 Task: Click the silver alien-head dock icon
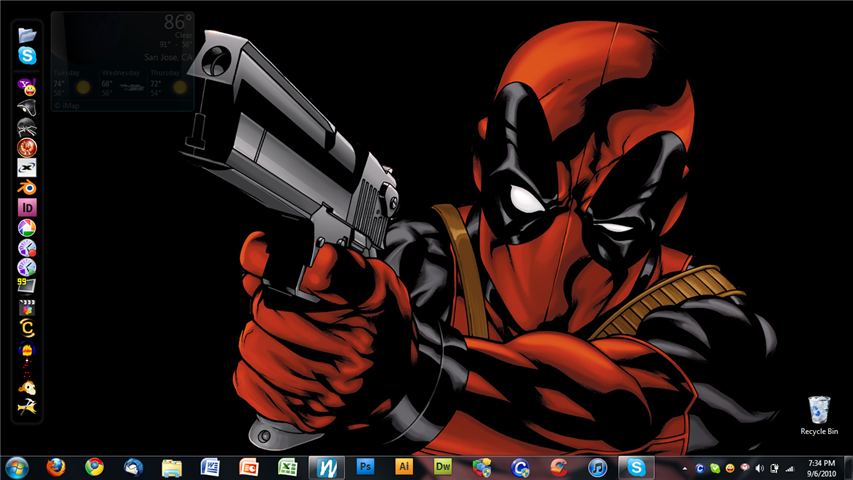[27, 107]
